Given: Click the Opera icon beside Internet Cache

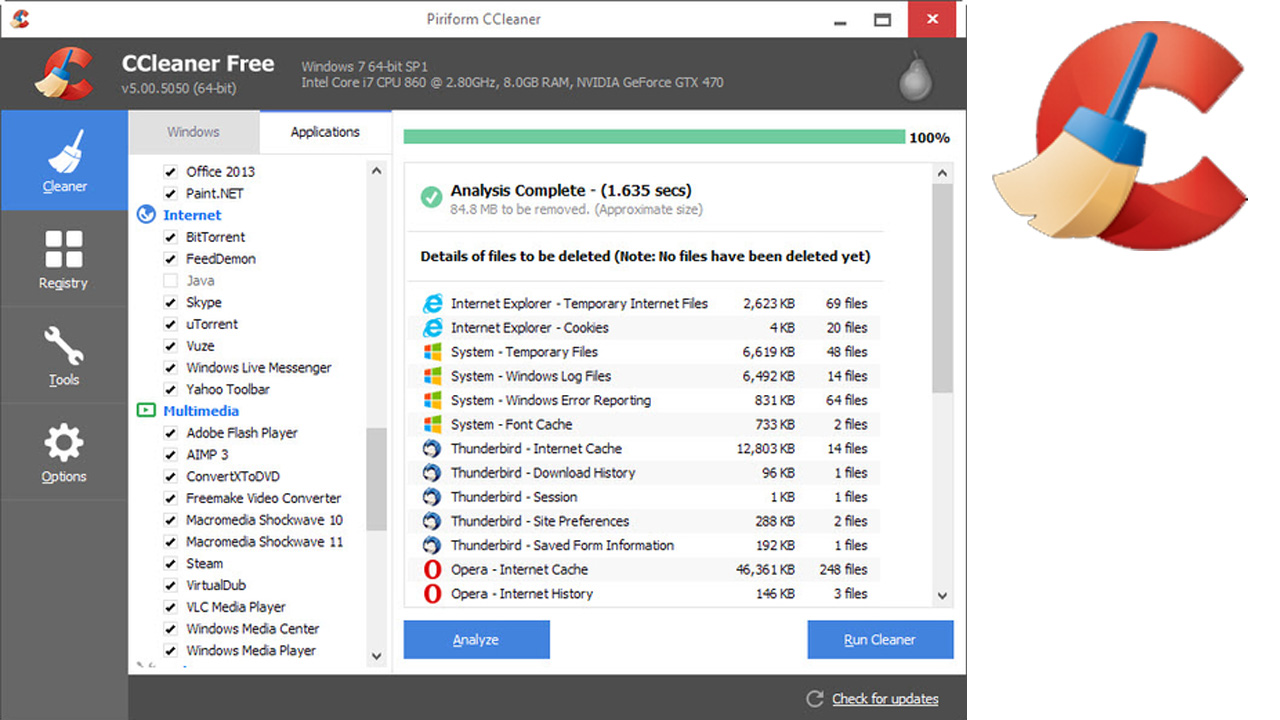Looking at the screenshot, I should [x=432, y=570].
